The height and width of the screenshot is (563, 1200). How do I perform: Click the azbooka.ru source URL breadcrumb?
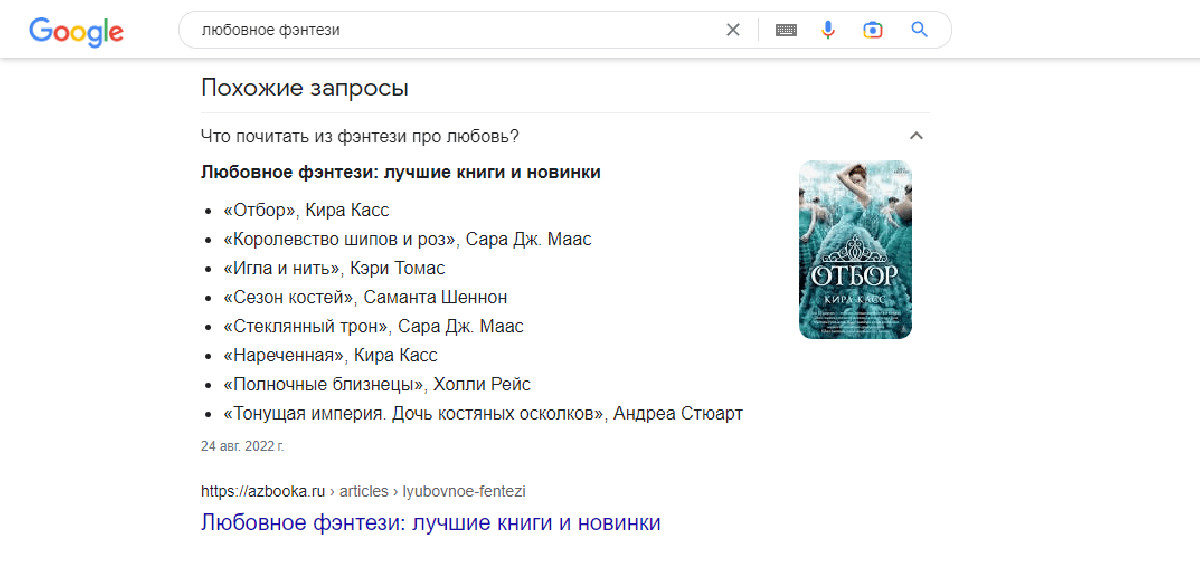coord(363,491)
